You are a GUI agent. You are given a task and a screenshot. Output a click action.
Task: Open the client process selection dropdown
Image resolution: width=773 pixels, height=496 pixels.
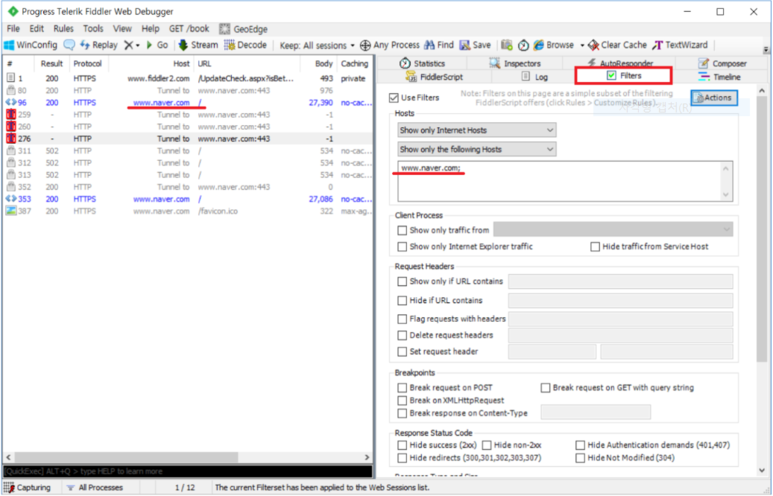pos(613,230)
